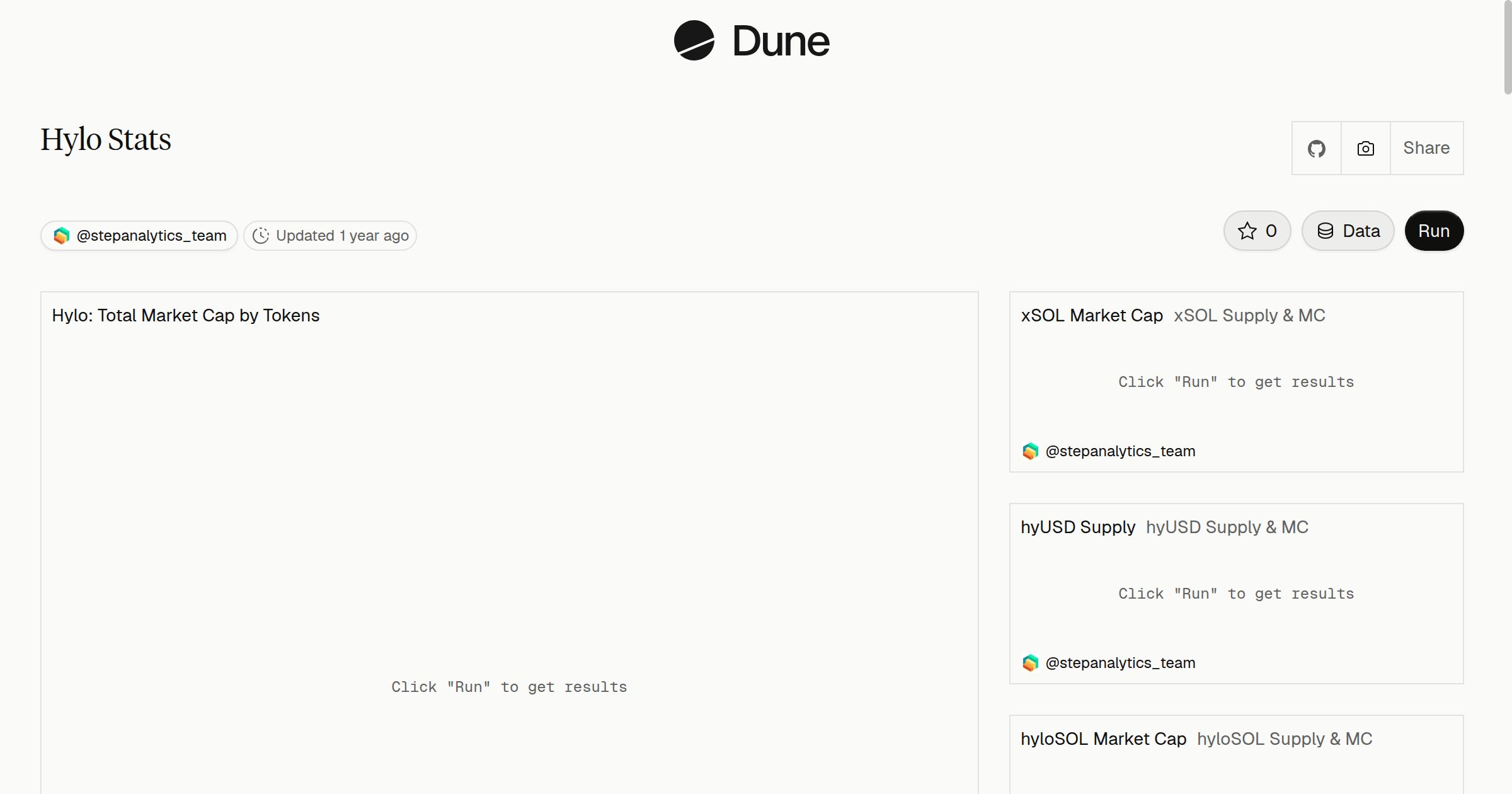The height and width of the screenshot is (794, 1512).
Task: Open hyUSD Supply & MC query link
Action: 1227,527
